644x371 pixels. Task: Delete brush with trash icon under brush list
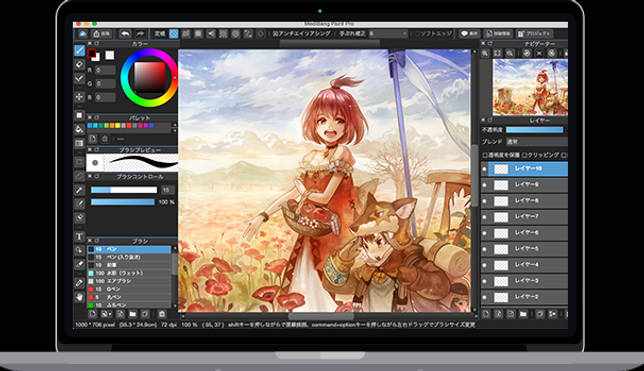click(x=162, y=314)
